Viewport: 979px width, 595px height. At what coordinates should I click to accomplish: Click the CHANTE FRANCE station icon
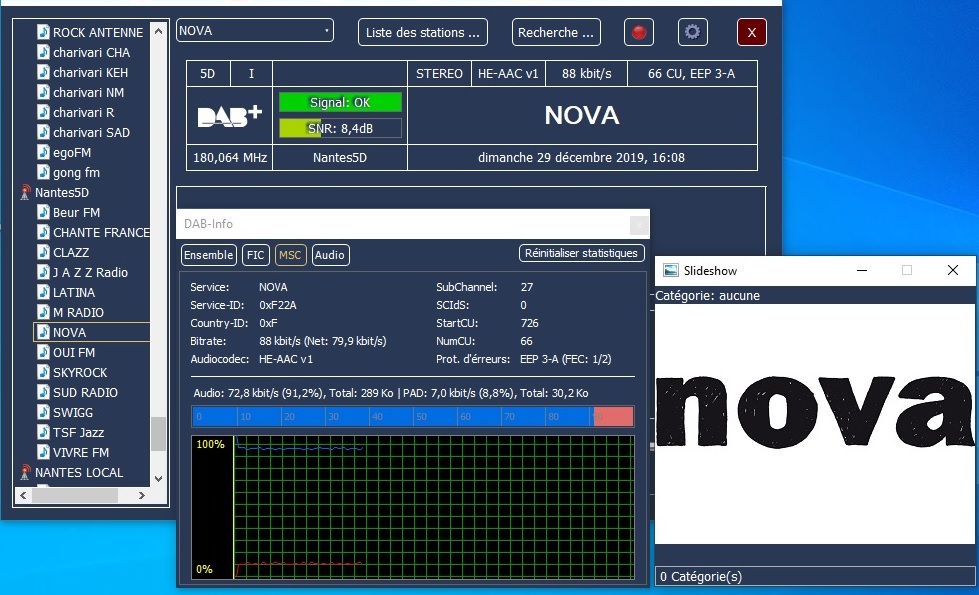coord(43,232)
